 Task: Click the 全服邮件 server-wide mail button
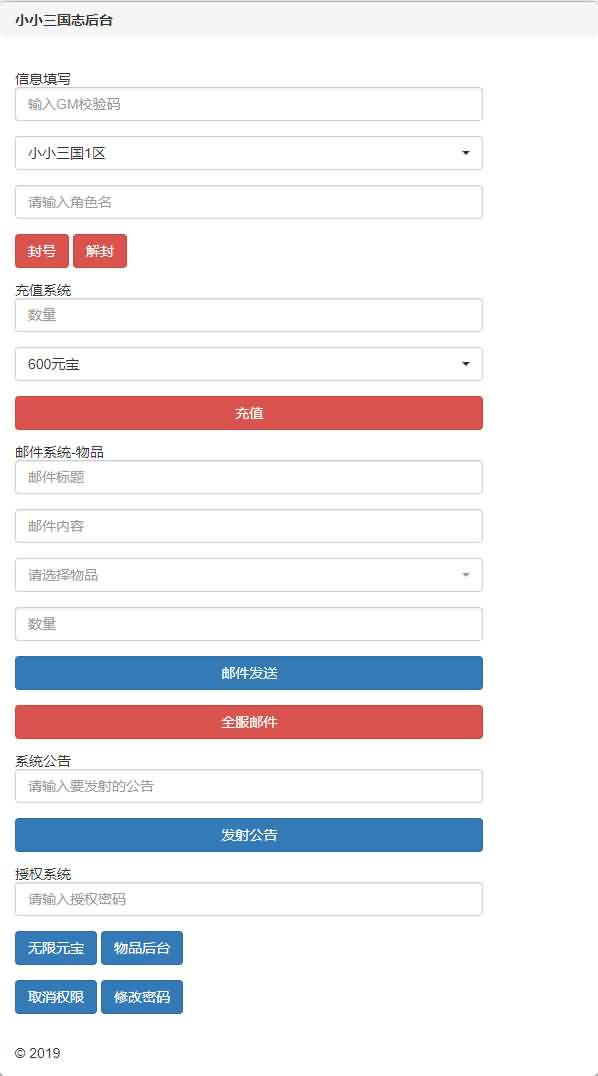click(x=248, y=722)
